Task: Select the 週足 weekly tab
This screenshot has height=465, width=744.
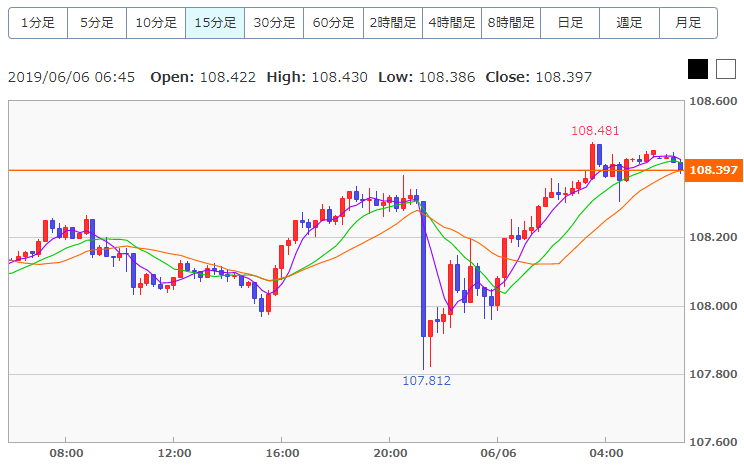Action: coord(629,23)
